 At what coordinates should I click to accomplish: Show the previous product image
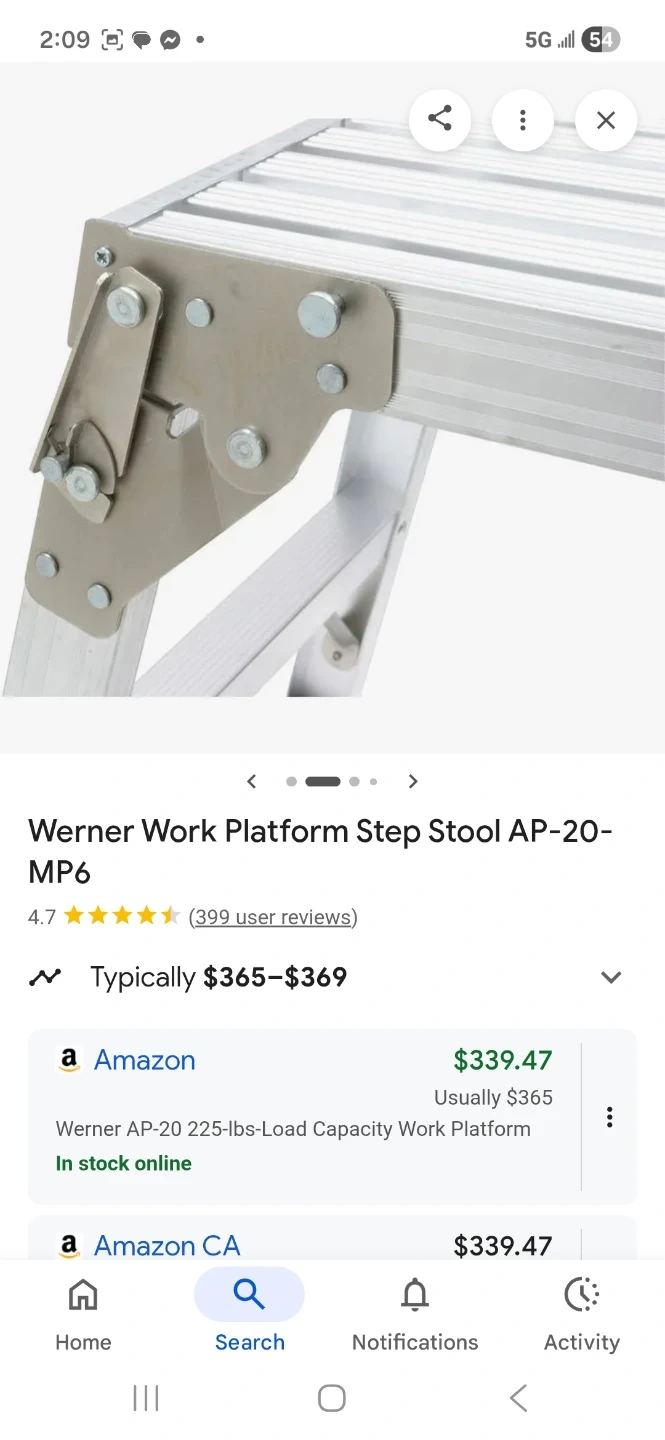point(252,781)
